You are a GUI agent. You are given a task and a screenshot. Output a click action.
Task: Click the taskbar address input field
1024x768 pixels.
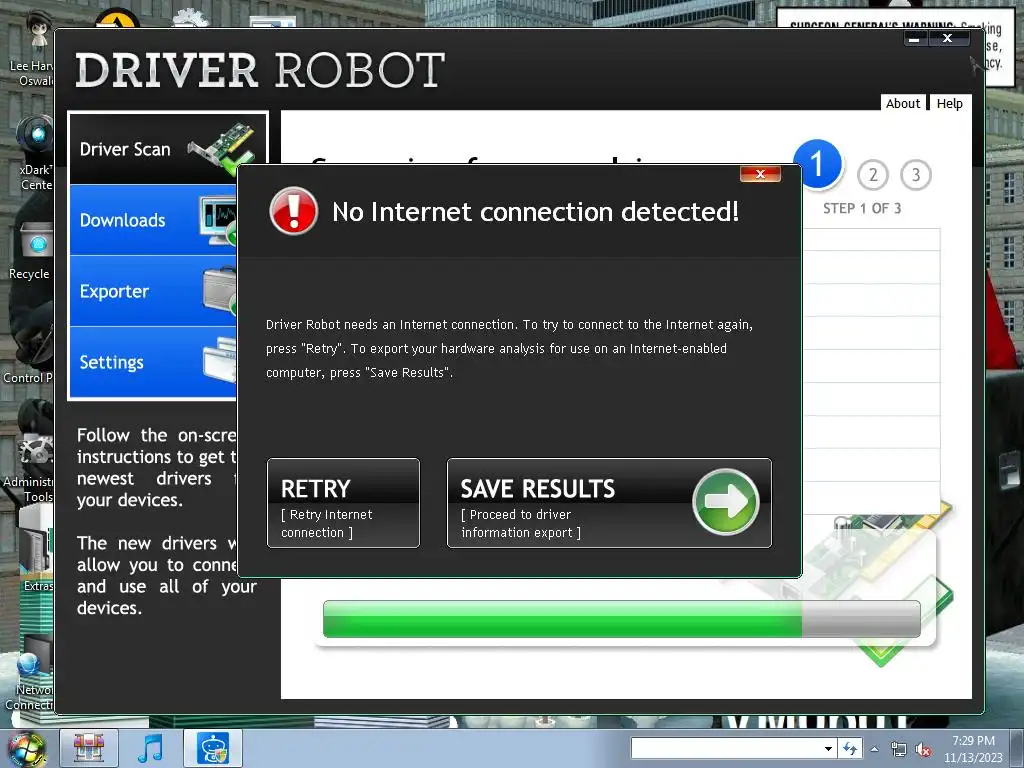(726, 748)
